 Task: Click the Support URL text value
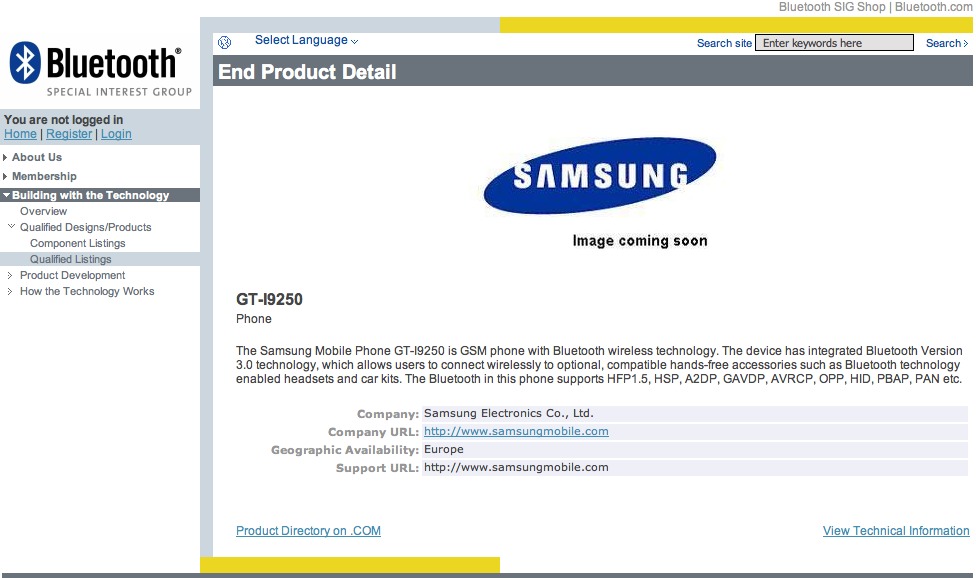[516, 467]
